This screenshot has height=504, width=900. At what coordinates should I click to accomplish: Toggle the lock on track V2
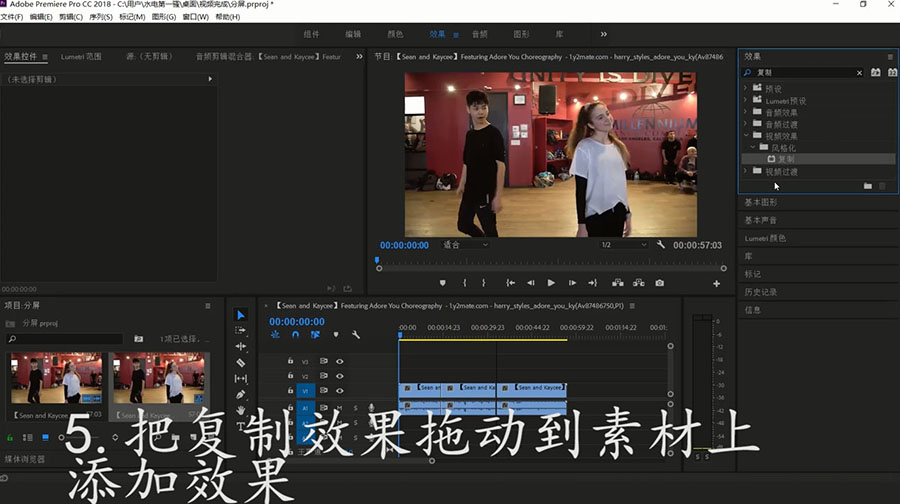click(290, 376)
